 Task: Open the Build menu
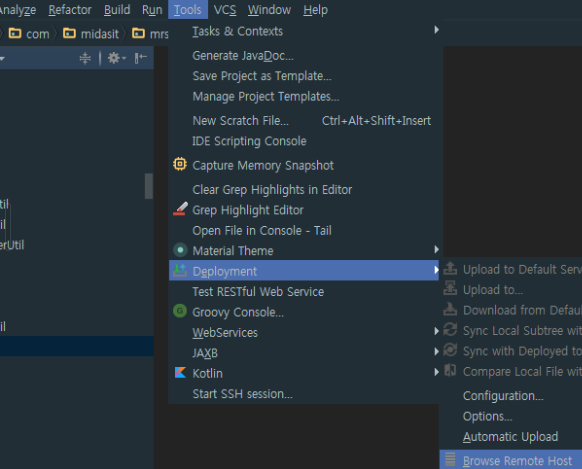117,10
